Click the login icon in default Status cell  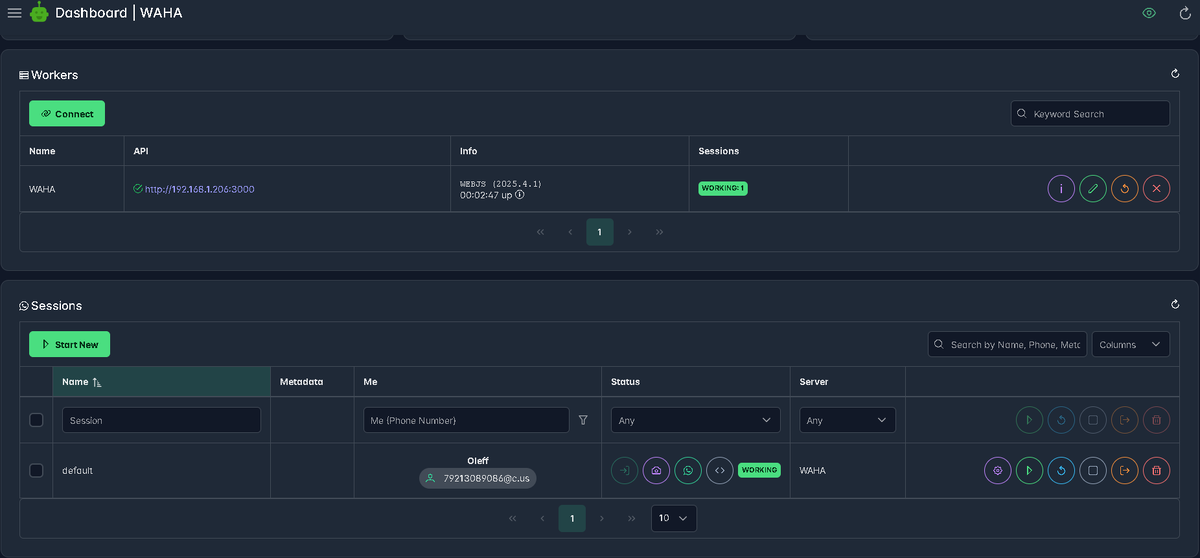point(624,470)
